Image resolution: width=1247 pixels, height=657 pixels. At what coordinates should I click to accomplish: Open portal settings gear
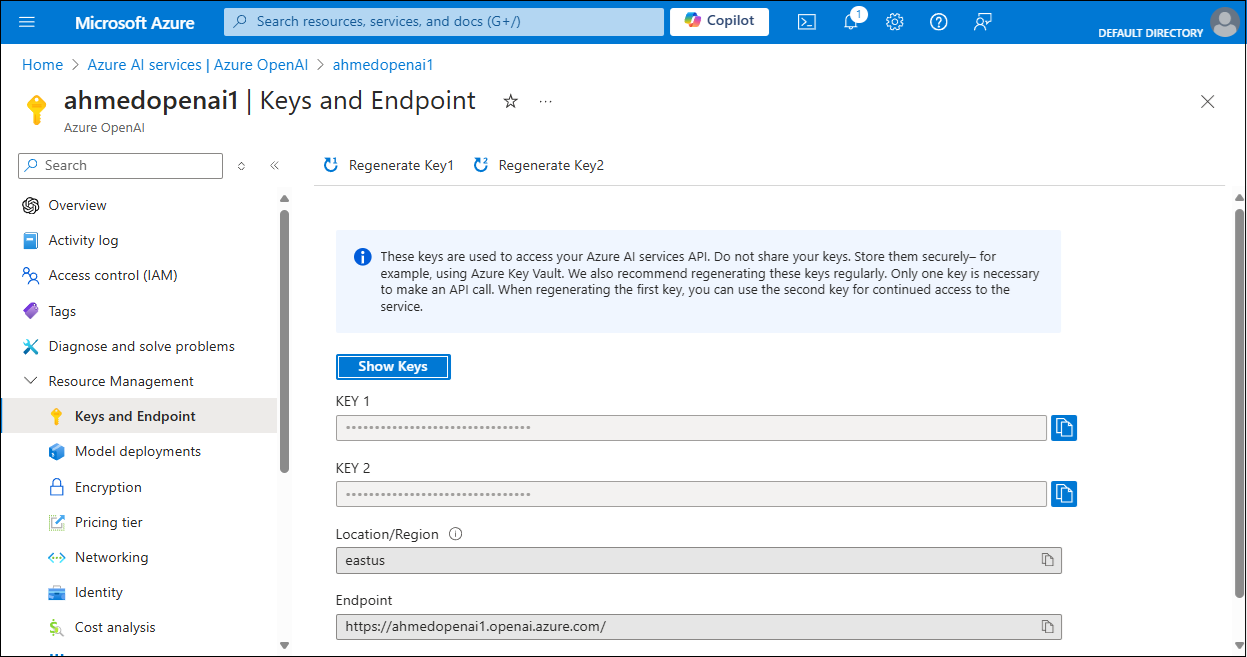click(x=894, y=21)
